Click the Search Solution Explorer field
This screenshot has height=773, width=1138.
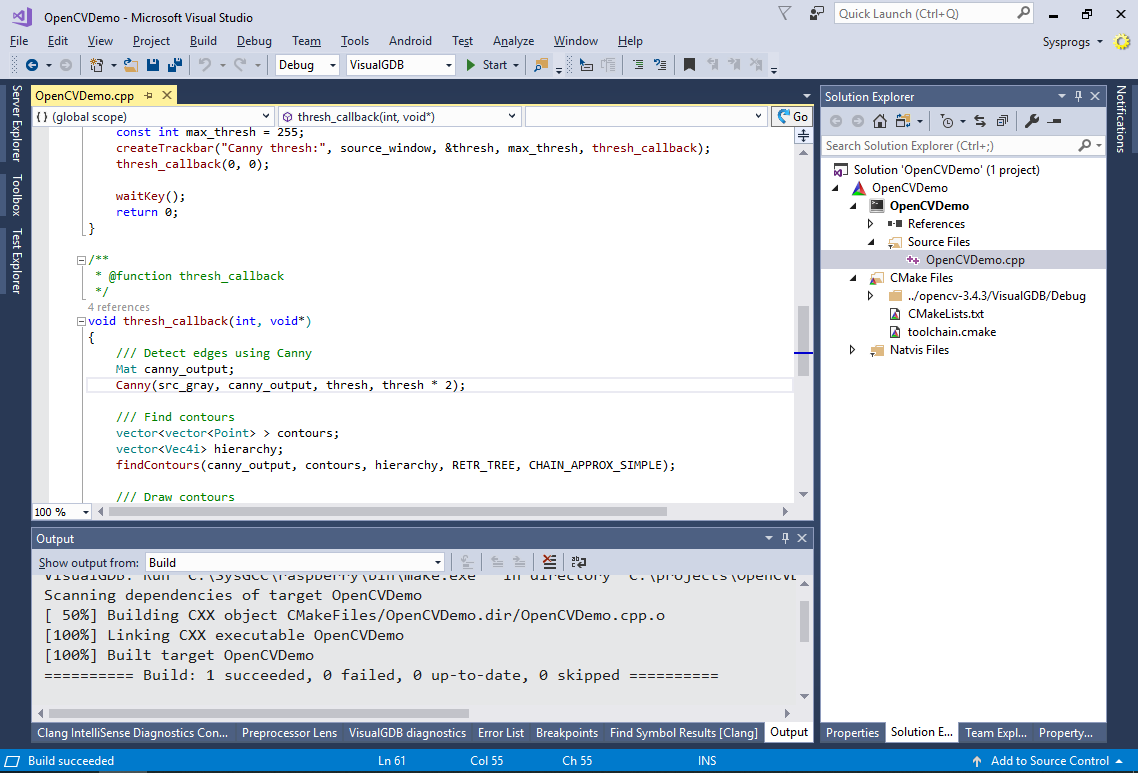point(948,146)
